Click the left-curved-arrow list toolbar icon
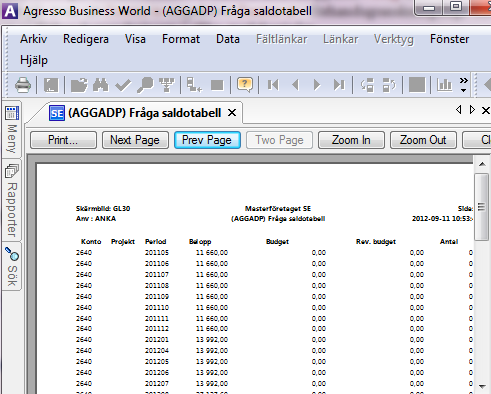Image resolution: width=491 pixels, height=394 pixels. (367, 85)
